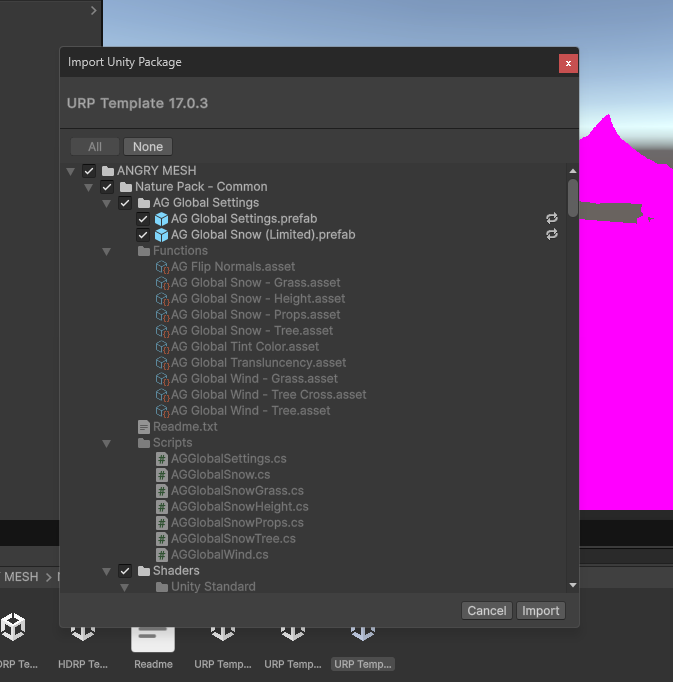Click the AG Global Tint Color.asset icon
673x682 pixels.
[162, 347]
